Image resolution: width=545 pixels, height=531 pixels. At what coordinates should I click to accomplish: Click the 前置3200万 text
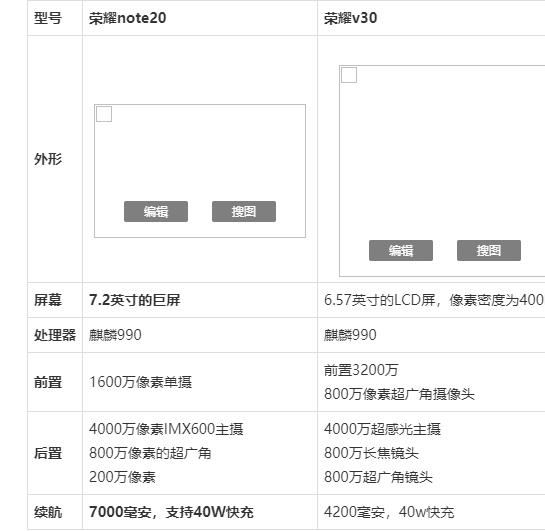click(361, 370)
